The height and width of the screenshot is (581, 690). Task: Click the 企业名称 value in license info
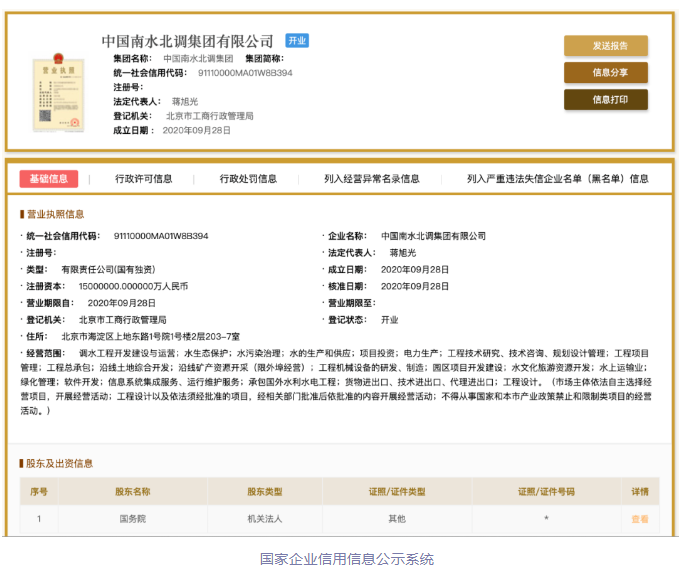click(433, 236)
